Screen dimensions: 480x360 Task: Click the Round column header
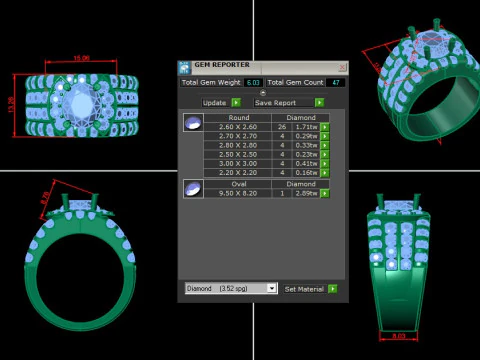238,118
